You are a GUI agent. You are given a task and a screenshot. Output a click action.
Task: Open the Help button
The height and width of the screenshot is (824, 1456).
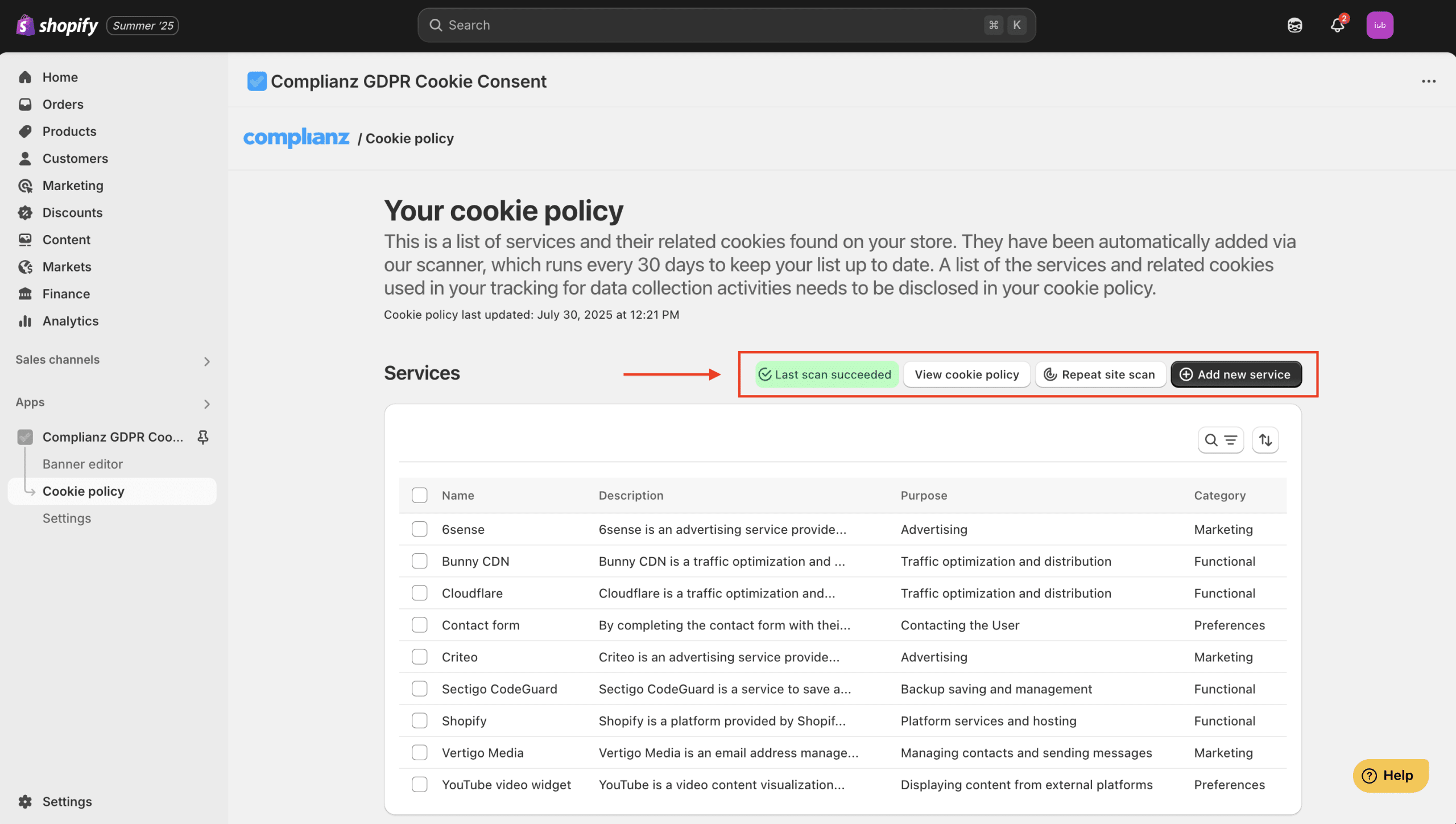click(1390, 776)
